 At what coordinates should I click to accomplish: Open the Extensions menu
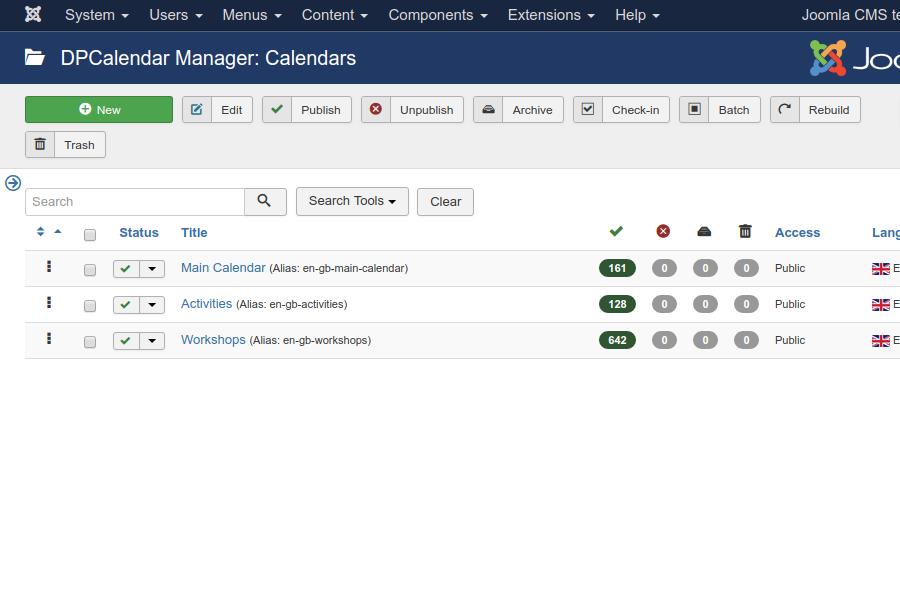click(553, 15)
